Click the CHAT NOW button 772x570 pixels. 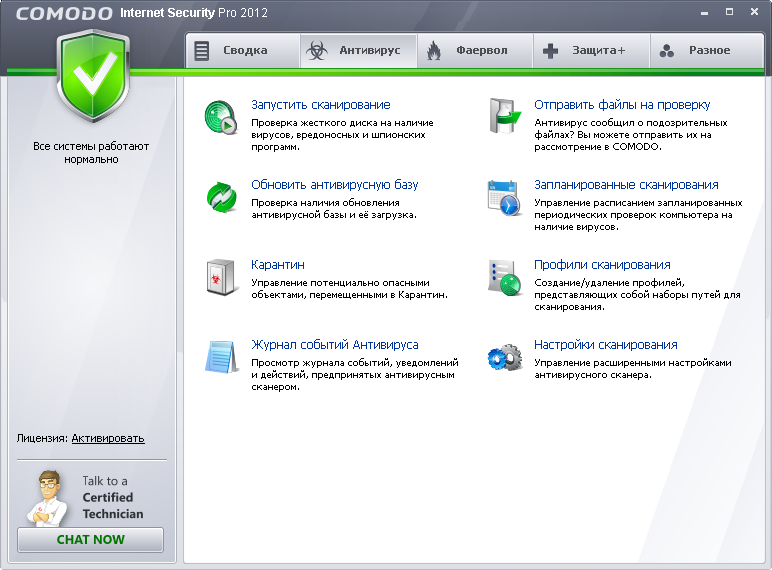point(91,539)
